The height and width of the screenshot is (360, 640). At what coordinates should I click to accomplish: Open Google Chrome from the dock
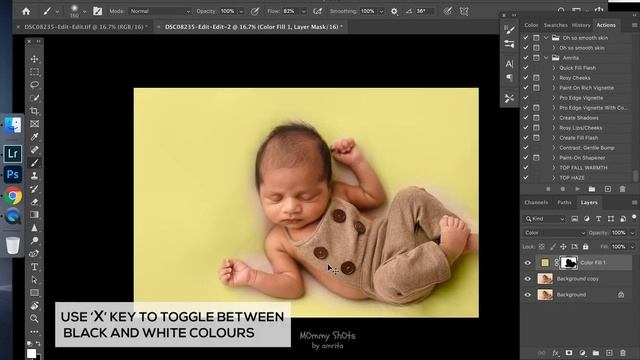[13, 196]
